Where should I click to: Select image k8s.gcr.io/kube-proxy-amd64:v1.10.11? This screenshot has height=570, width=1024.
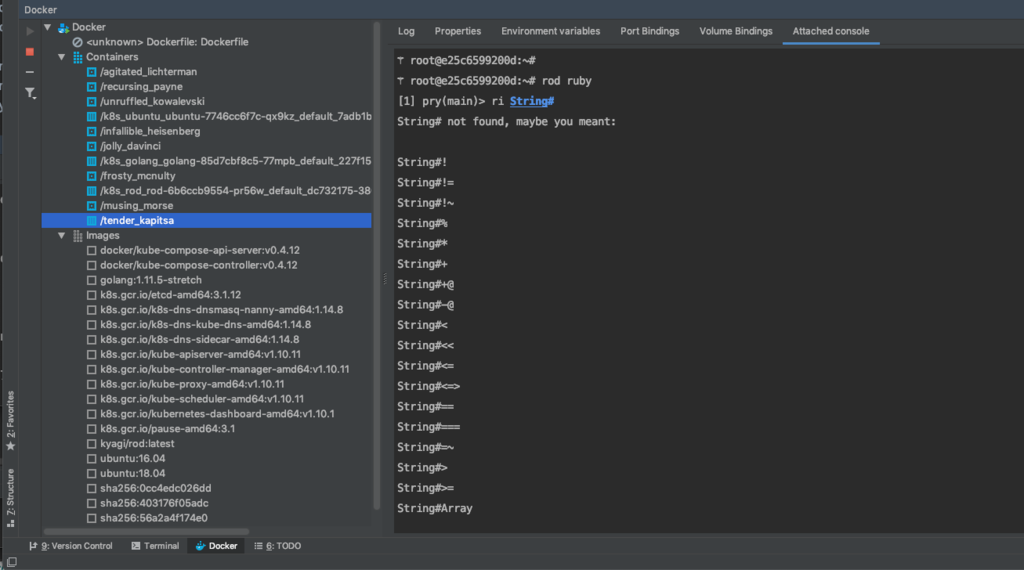tap(192, 385)
